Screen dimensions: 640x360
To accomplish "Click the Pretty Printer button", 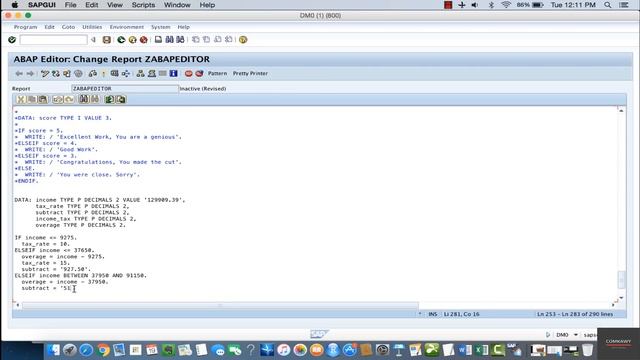I will pyautogui.click(x=250, y=73).
